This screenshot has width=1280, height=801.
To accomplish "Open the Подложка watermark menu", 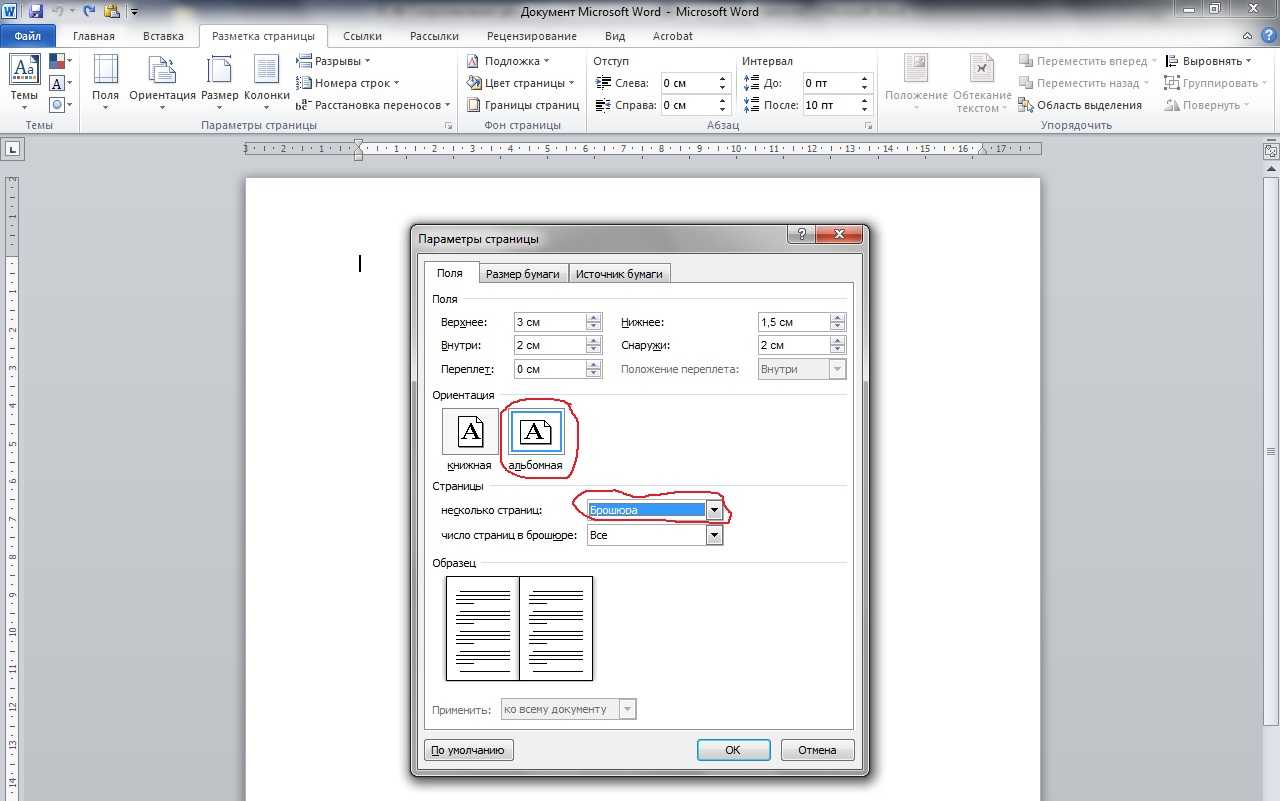I will 509,61.
